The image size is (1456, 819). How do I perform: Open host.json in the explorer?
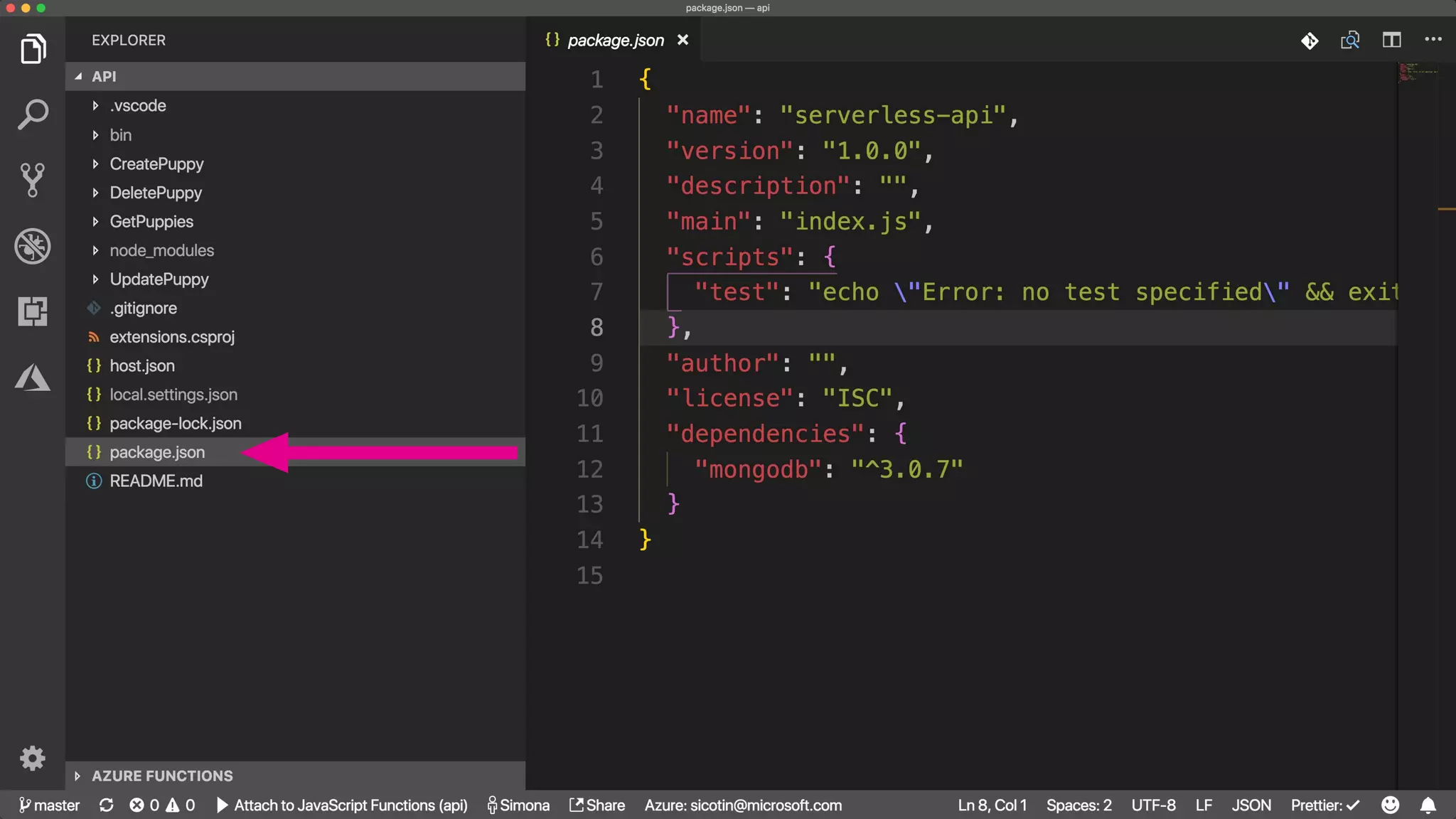(142, 365)
